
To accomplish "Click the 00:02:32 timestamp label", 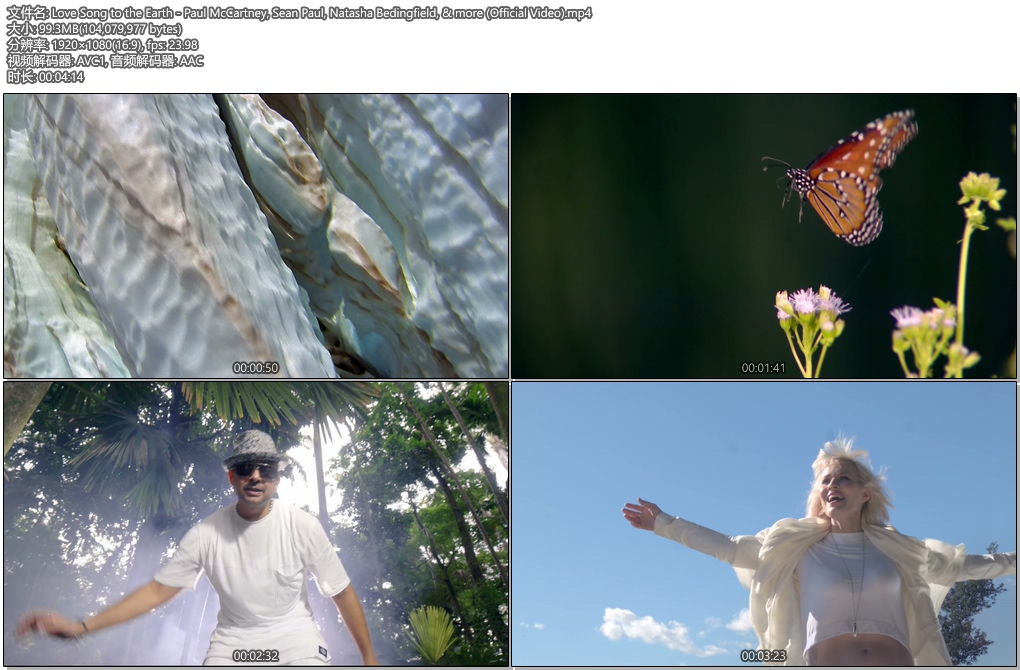I will point(256,656).
